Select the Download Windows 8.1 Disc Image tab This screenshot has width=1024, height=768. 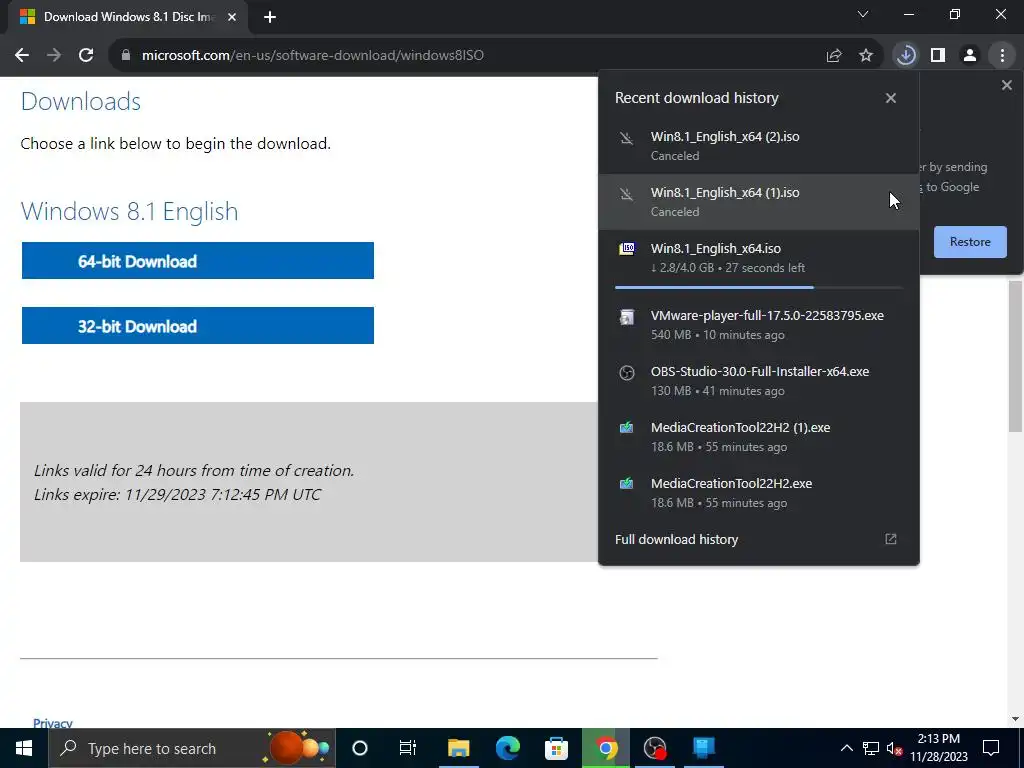click(x=128, y=18)
